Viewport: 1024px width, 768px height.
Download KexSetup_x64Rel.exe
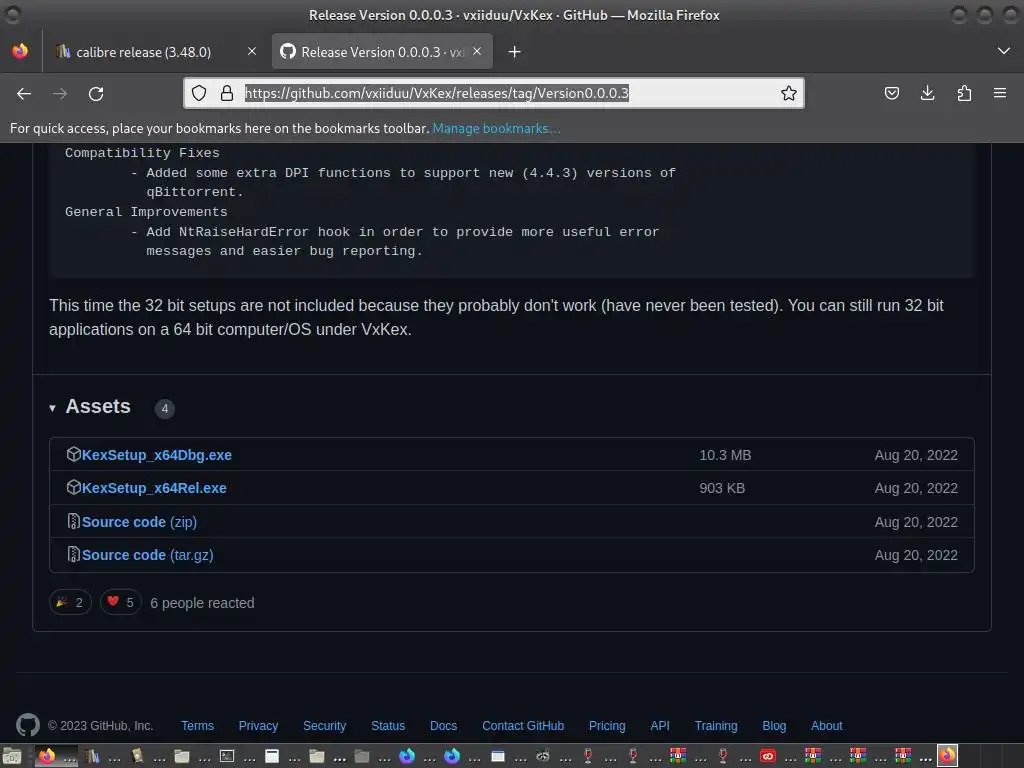[154, 488]
